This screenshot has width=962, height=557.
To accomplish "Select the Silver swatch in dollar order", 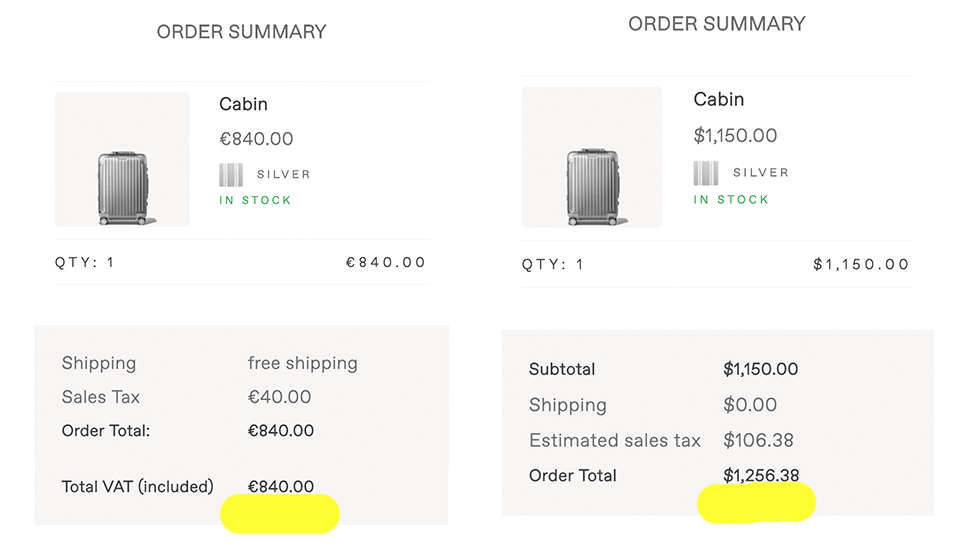I will coord(706,173).
